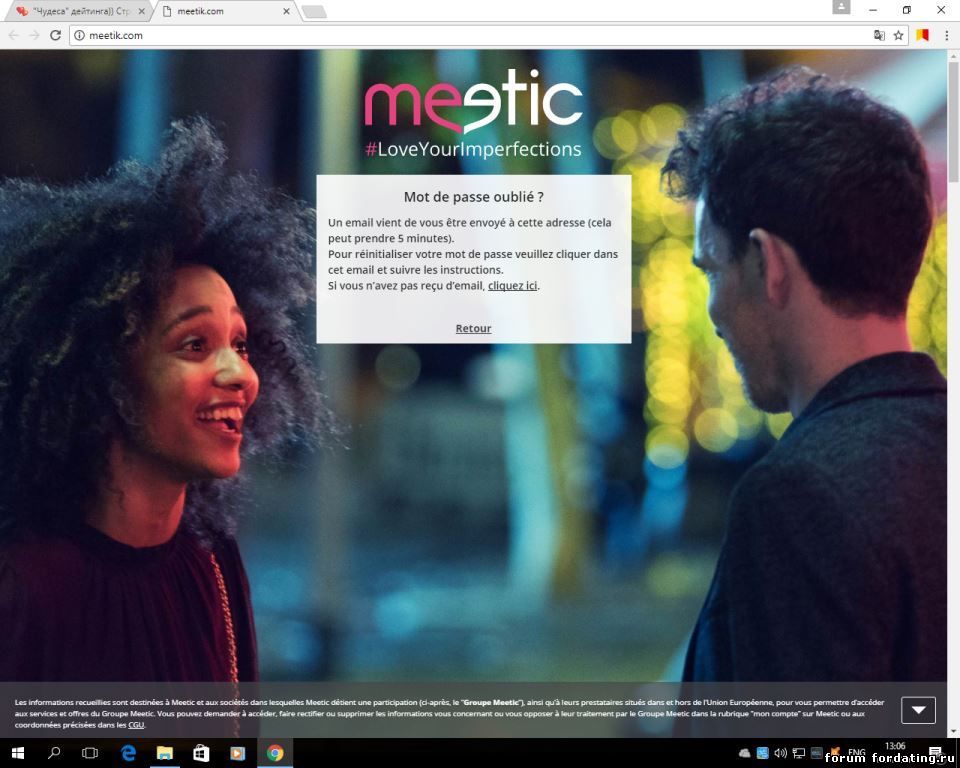The image size is (960, 768).
Task: Open the Chrome user profile button
Action: pos(841,8)
